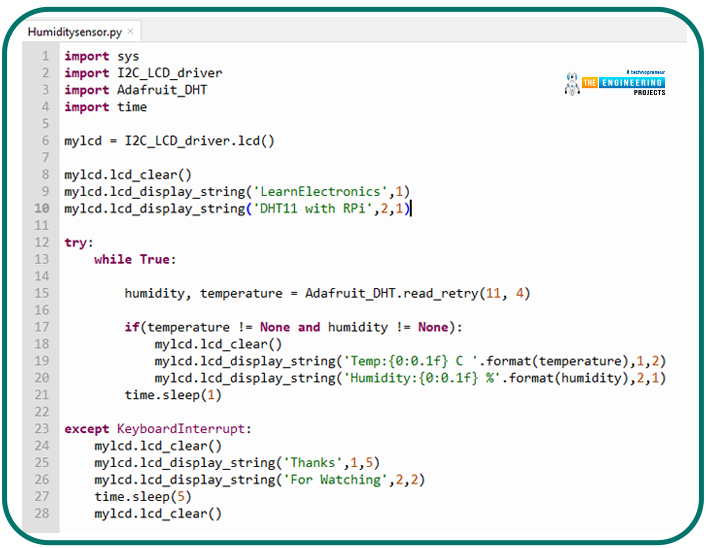Click the 'while True:' statement
706x548 pixels.
(135, 259)
